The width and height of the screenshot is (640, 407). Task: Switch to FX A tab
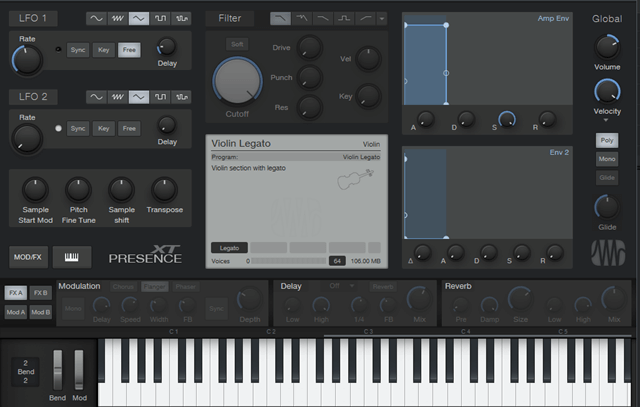coord(16,293)
